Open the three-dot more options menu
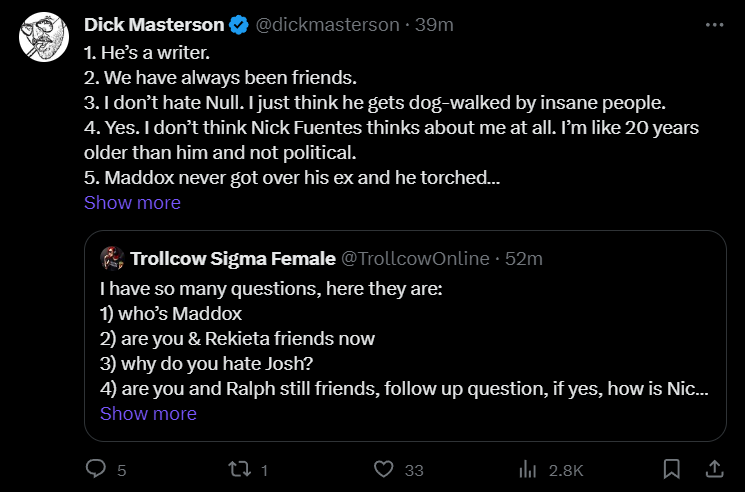 713,24
